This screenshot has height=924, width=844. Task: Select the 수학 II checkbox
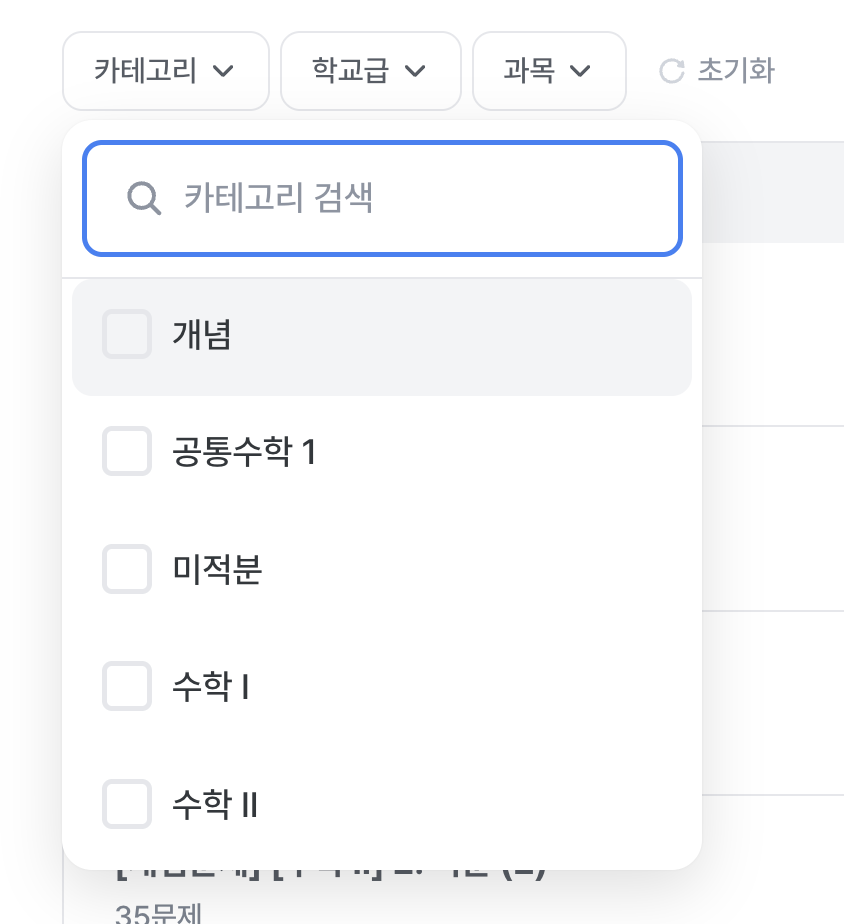click(x=127, y=804)
